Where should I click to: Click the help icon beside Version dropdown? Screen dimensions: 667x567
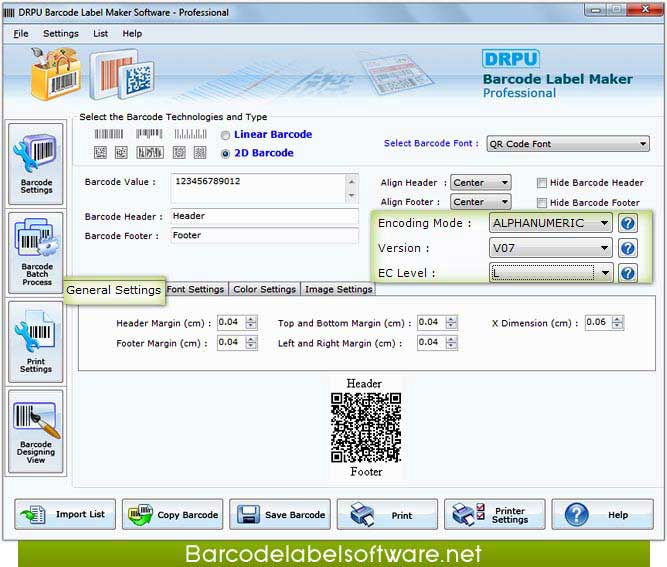628,248
